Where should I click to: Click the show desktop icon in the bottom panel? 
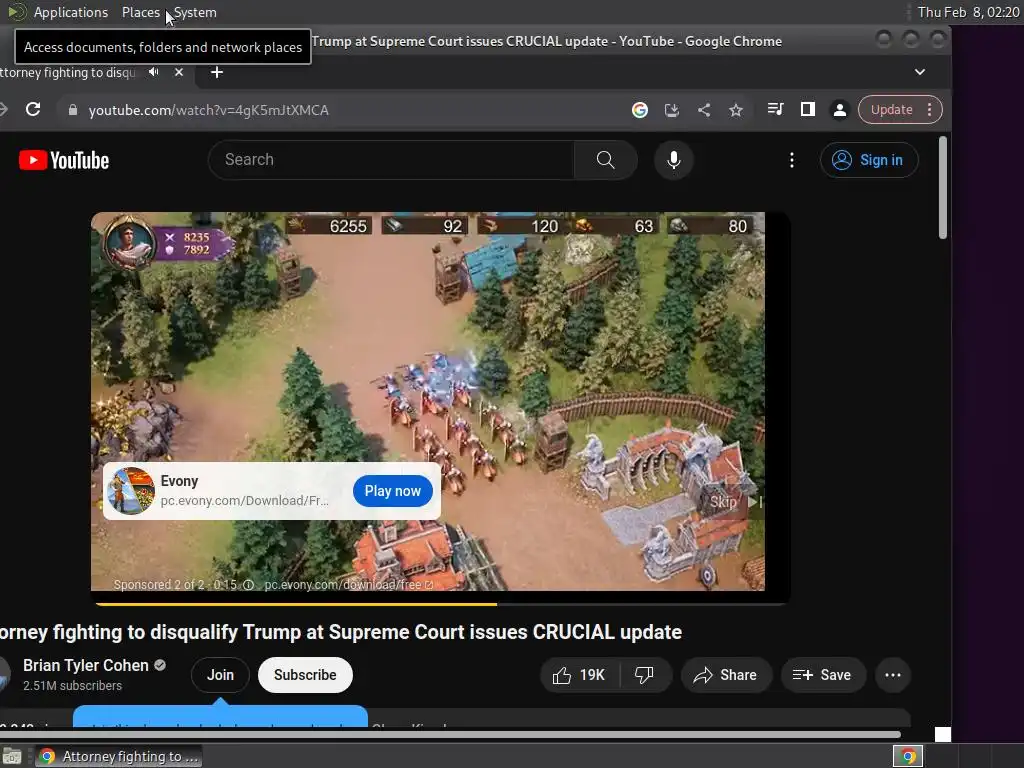pos(12,756)
